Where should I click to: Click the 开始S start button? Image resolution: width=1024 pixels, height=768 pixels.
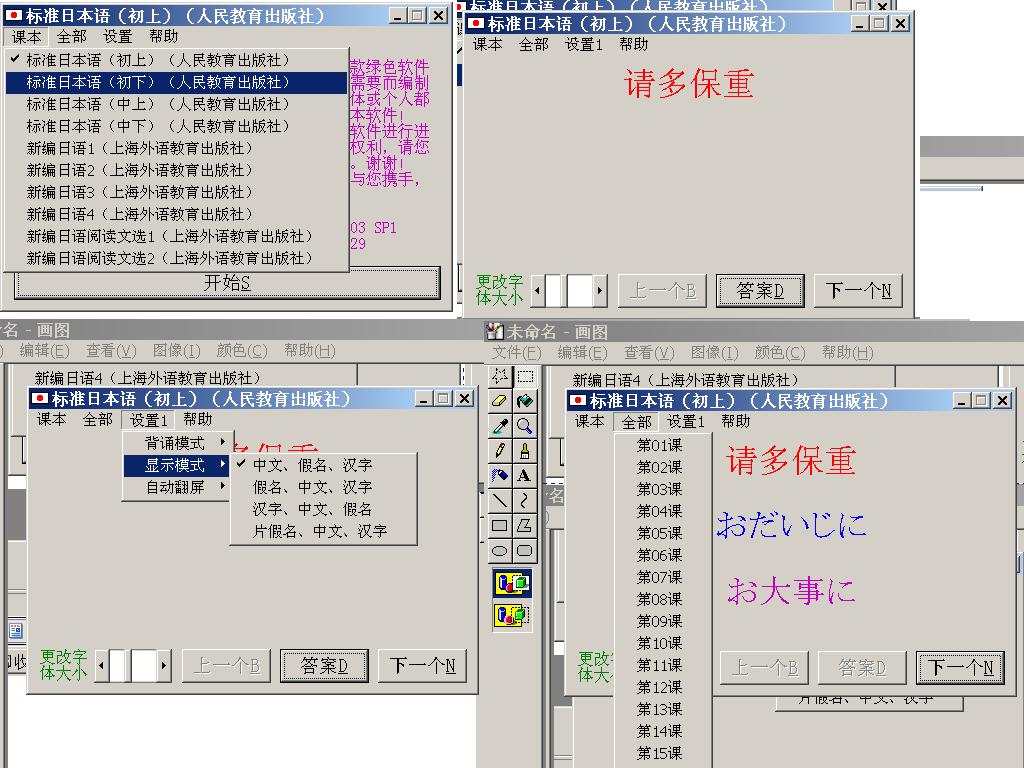tap(227, 283)
